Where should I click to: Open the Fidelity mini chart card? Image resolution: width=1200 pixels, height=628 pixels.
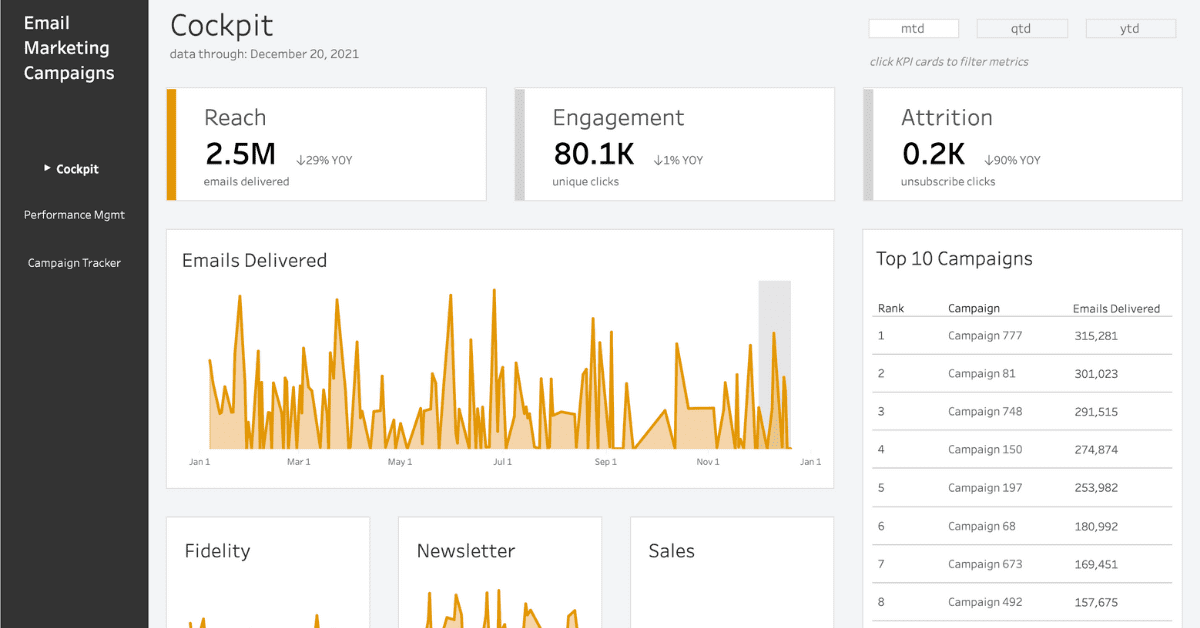tap(267, 572)
